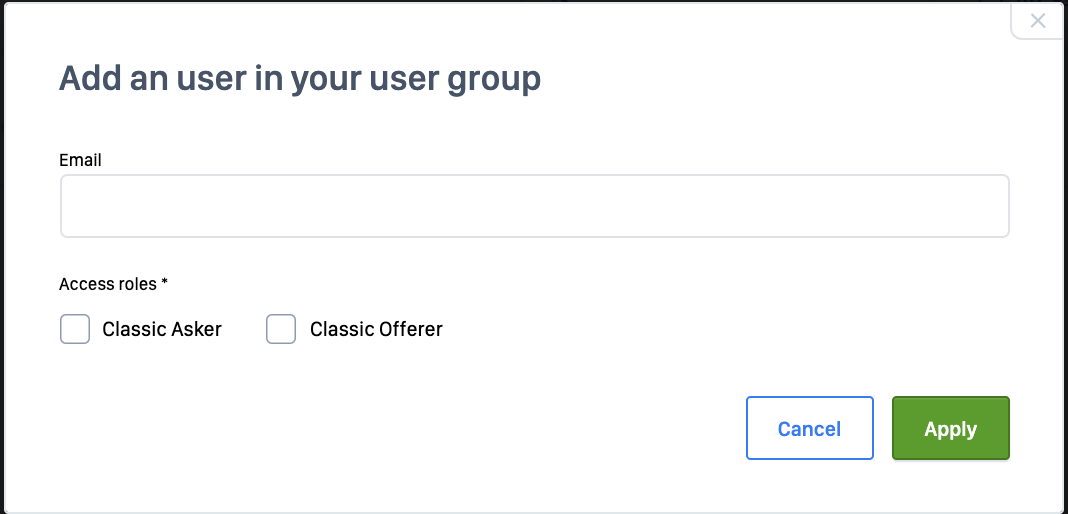This screenshot has width=1068, height=514.
Task: Click the Access roles label
Action: [x=108, y=284]
